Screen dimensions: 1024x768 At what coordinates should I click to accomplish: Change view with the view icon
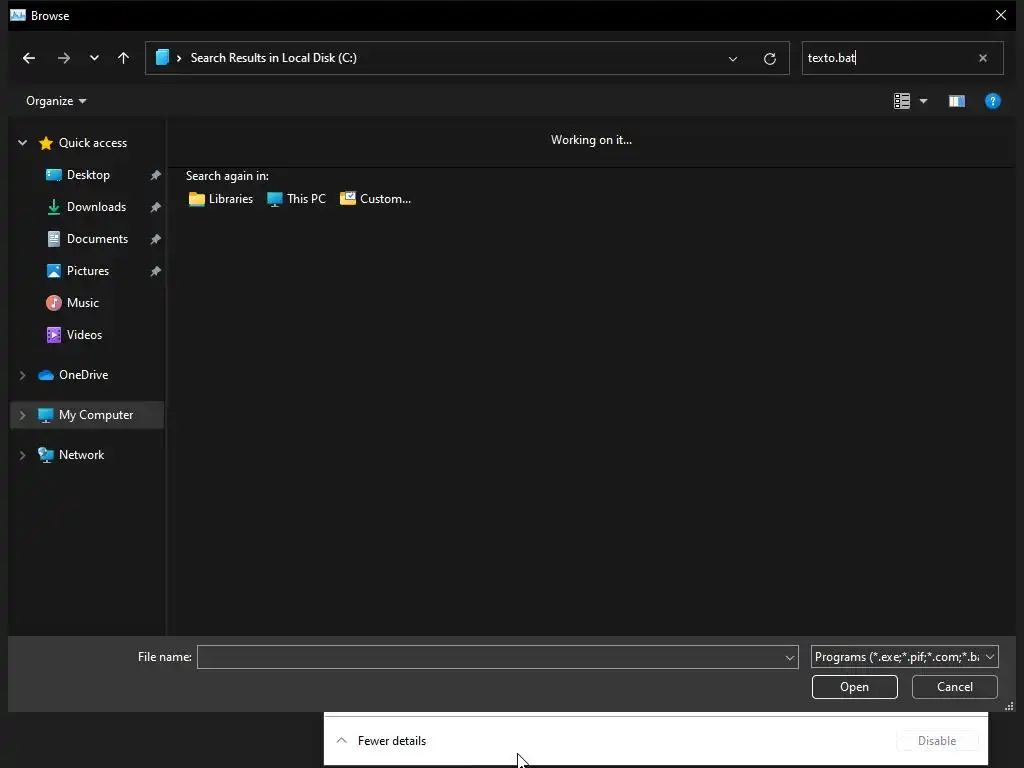902,101
